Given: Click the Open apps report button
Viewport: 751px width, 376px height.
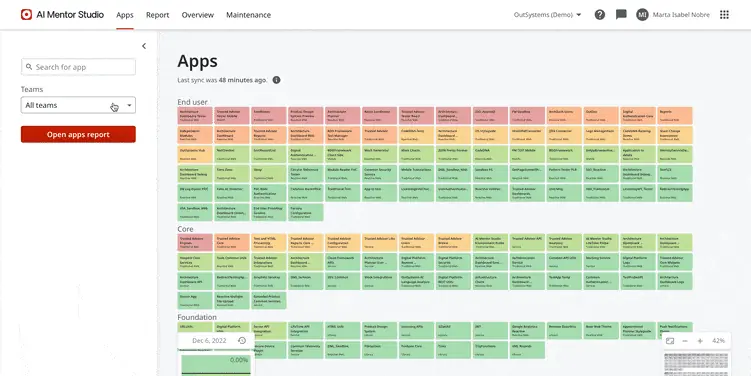Looking at the screenshot, I should click(78, 135).
